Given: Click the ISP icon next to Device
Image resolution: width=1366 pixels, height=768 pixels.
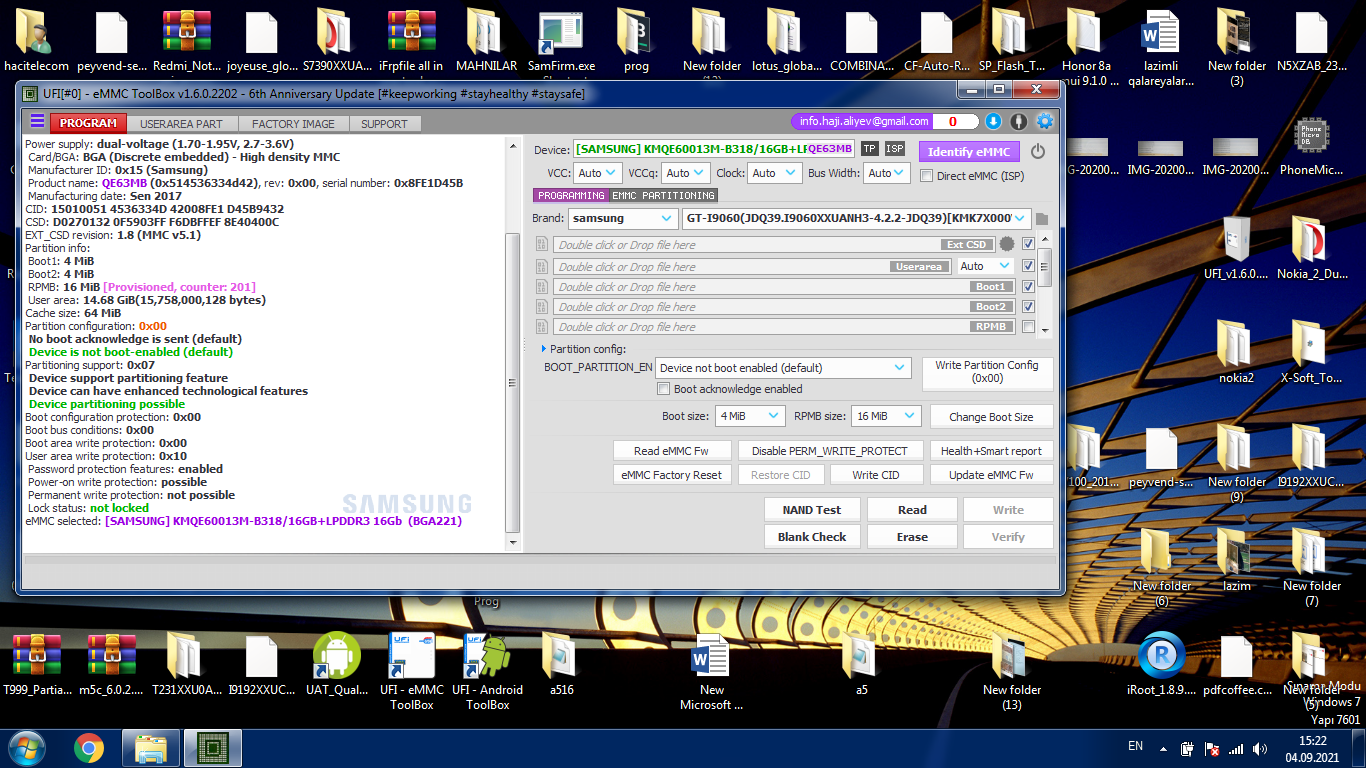Looking at the screenshot, I should point(895,149).
